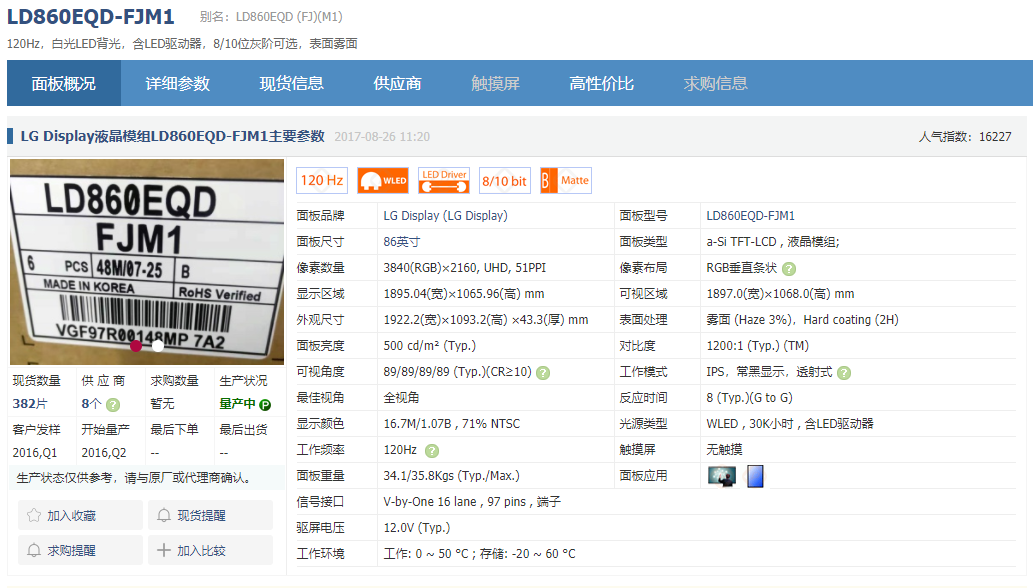The height and width of the screenshot is (588, 1033).
Task: Click help icon beside 可视角度 value
Action: 543,373
